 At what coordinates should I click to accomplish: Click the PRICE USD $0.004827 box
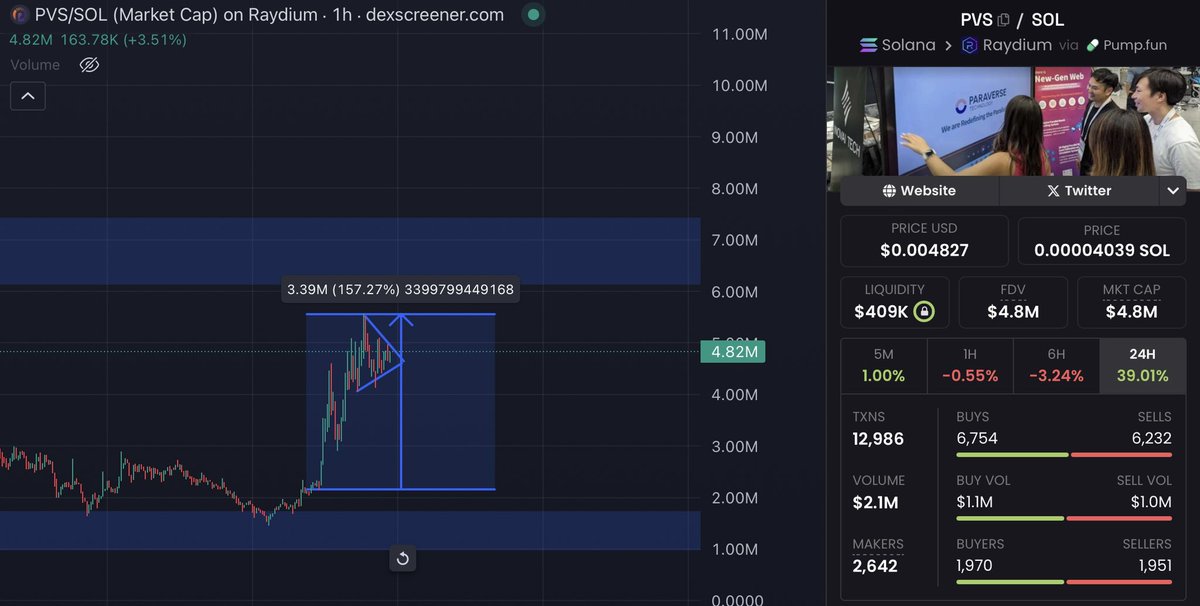click(x=924, y=240)
